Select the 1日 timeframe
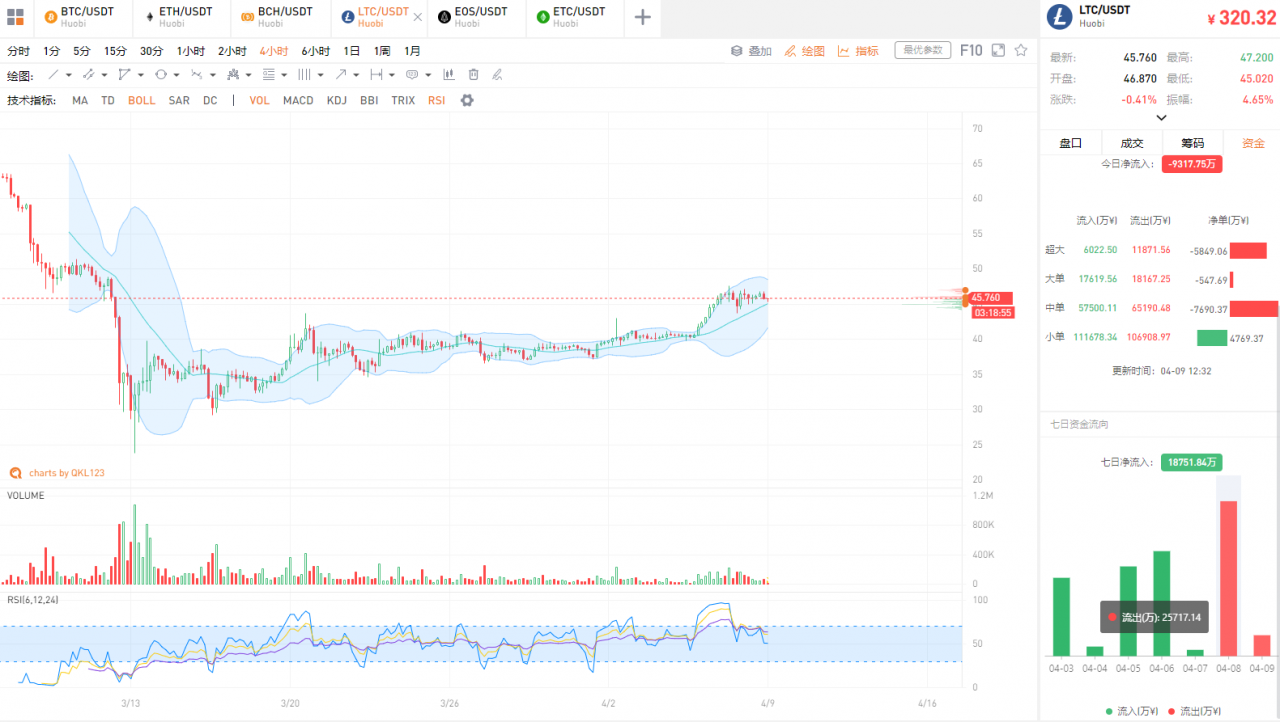 click(x=352, y=51)
